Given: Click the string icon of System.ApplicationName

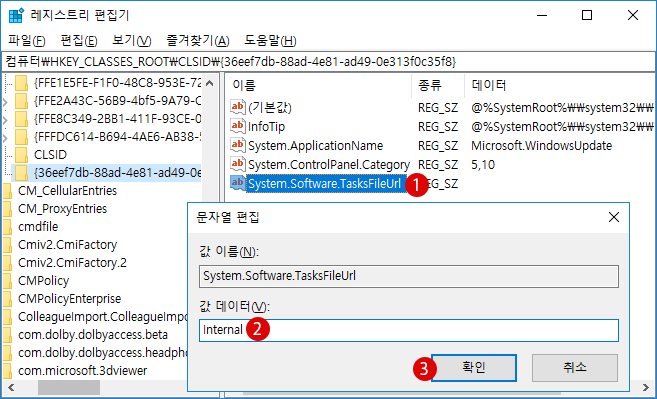Looking at the screenshot, I should click(x=238, y=145).
